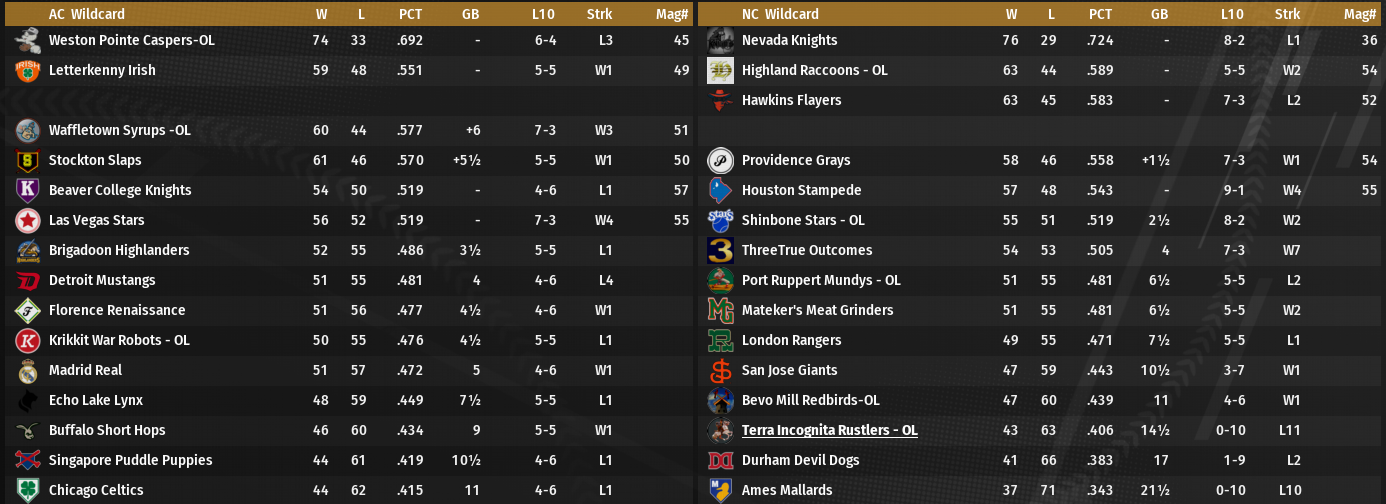The image size is (1386, 504).
Task: Sort AC Wildcard by L10 column
Action: (545, 14)
